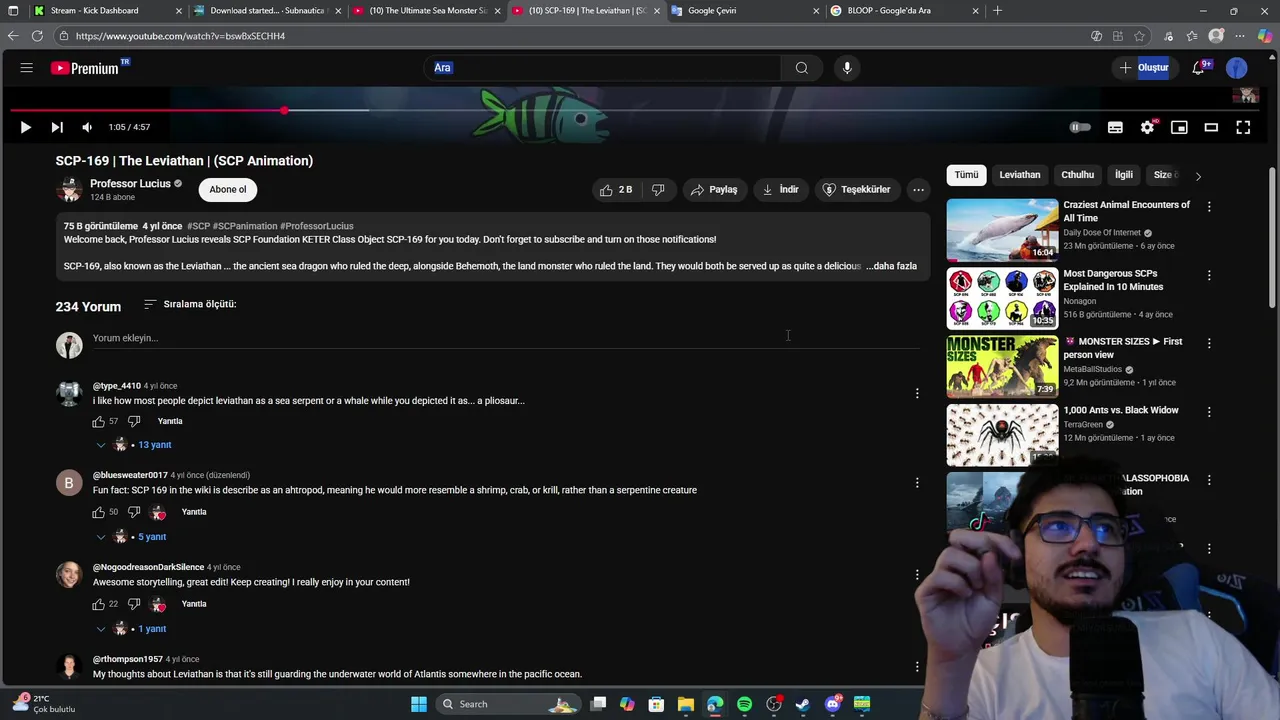Image resolution: width=1280 pixels, height=720 pixels.
Task: Click the browser address bar URL
Action: [180, 36]
